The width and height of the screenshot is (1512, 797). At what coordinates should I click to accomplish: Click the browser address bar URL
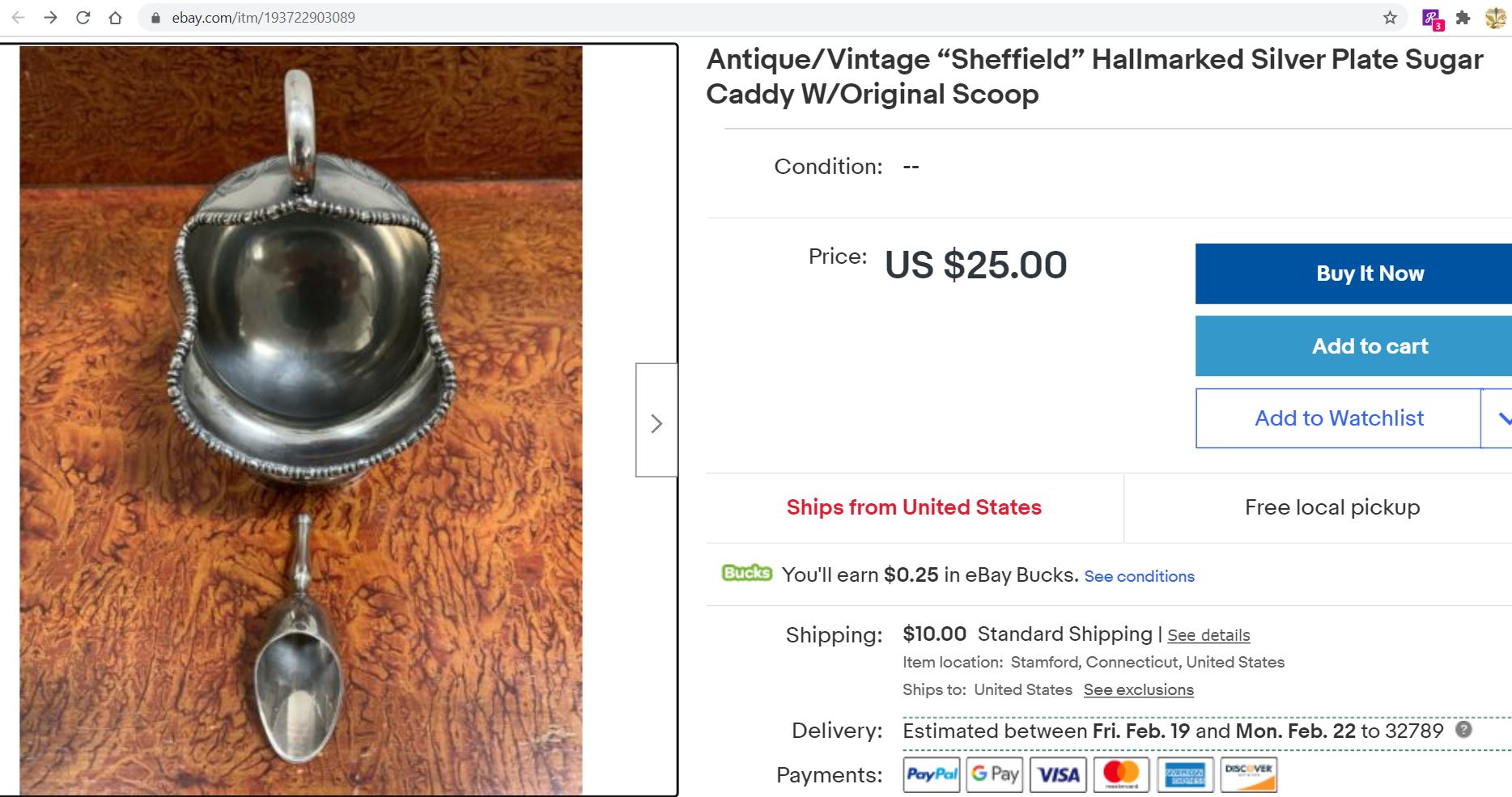click(x=263, y=17)
